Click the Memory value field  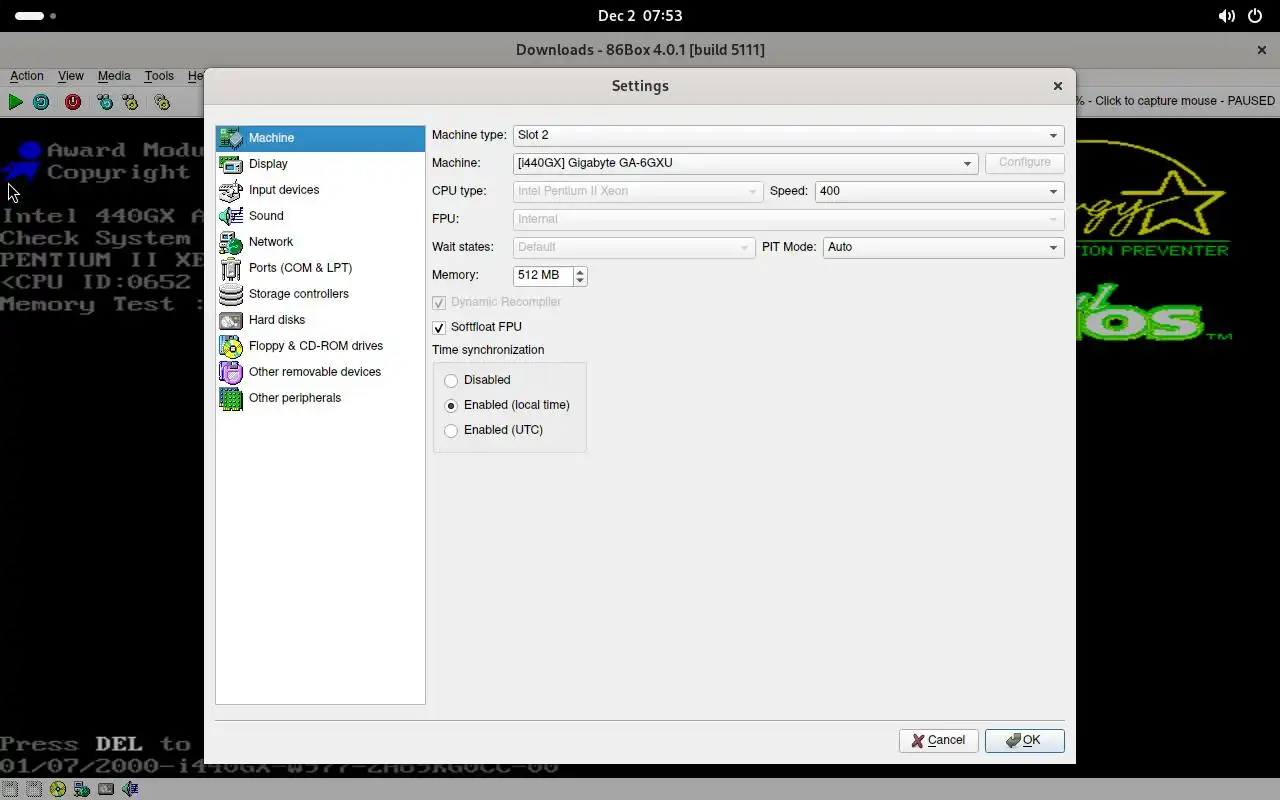pyautogui.click(x=543, y=275)
